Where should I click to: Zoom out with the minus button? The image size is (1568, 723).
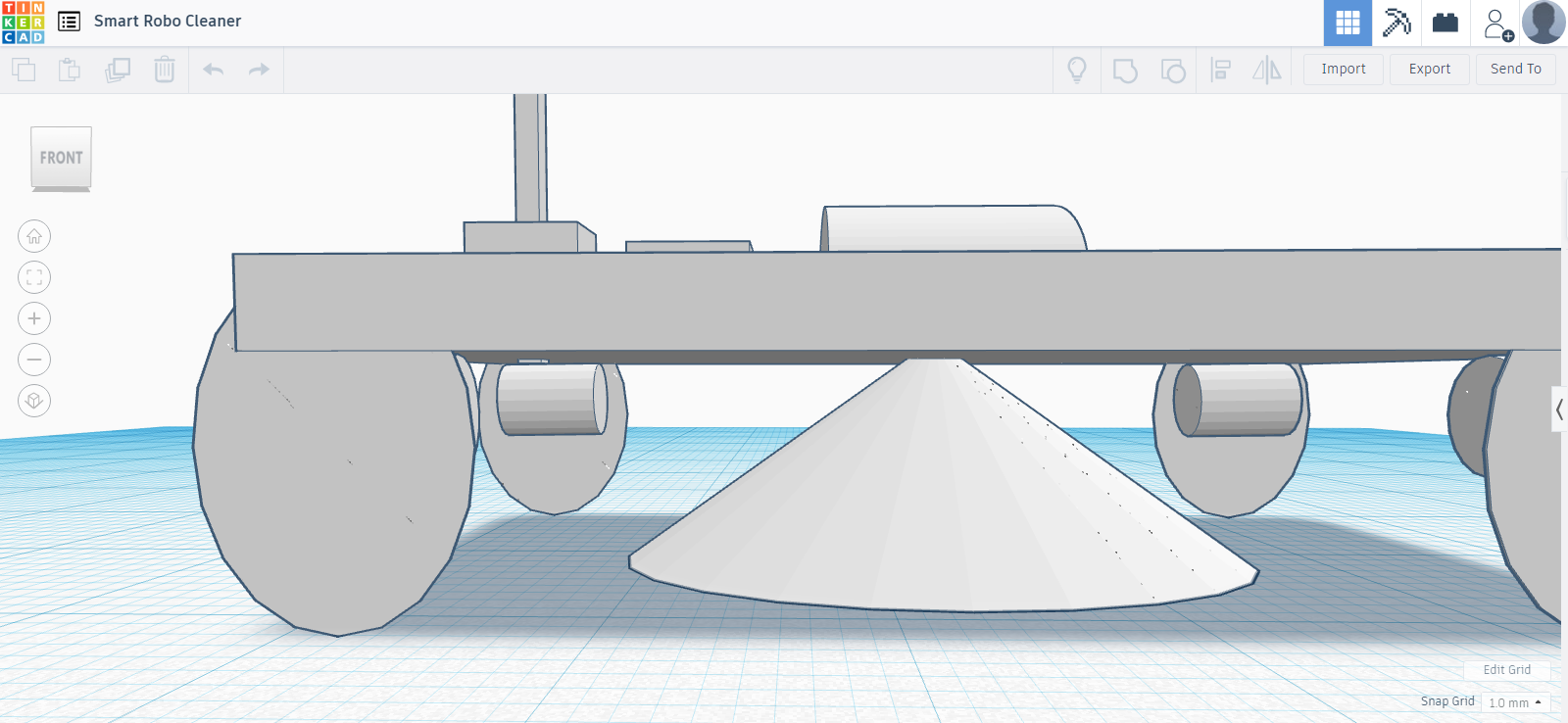[34, 360]
